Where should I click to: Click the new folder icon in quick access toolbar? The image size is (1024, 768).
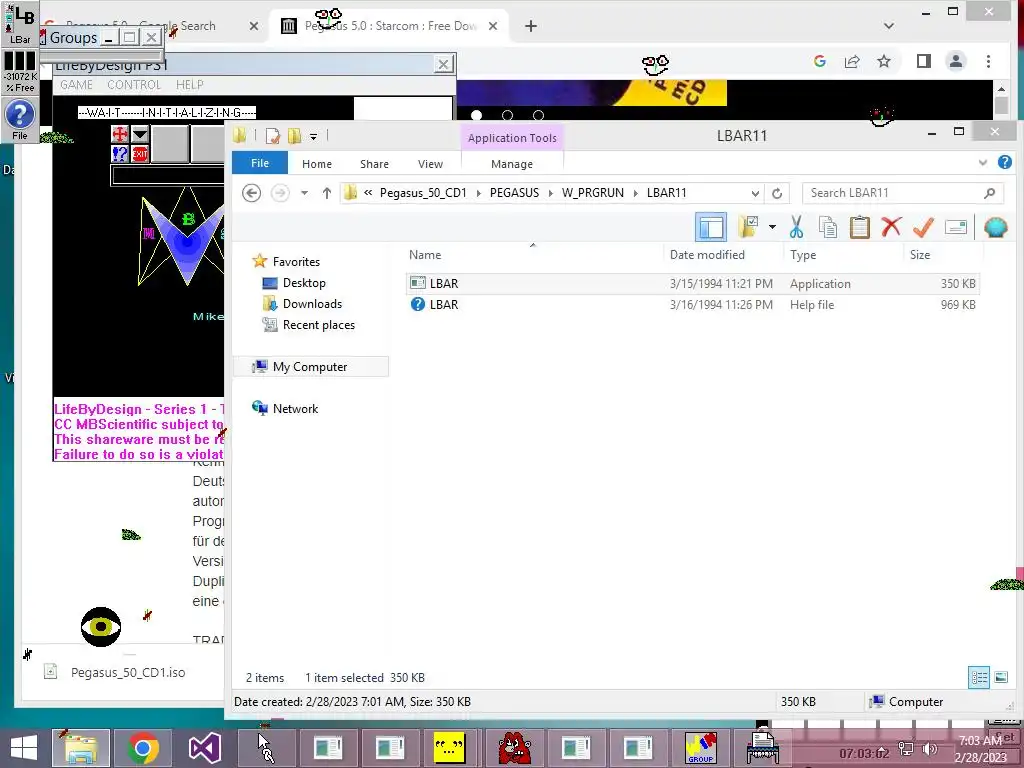tap(295, 136)
